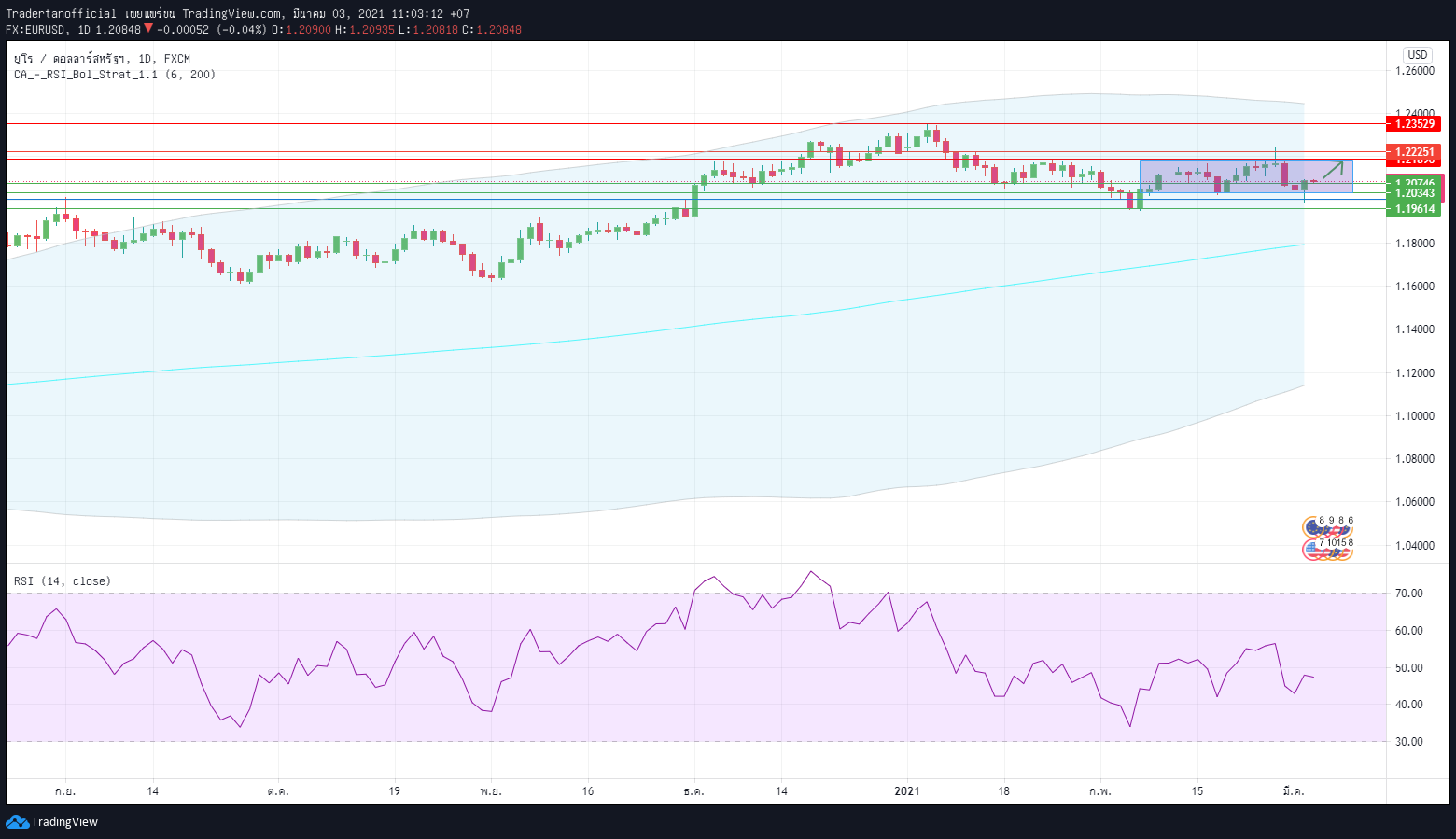
Task: Click the Tradertanofficial publisher name
Action: [x=61, y=14]
